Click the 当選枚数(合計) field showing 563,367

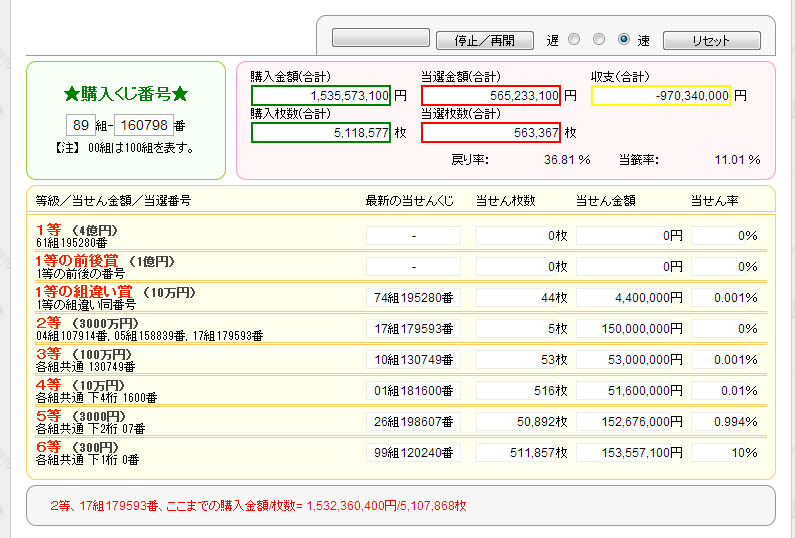point(491,132)
